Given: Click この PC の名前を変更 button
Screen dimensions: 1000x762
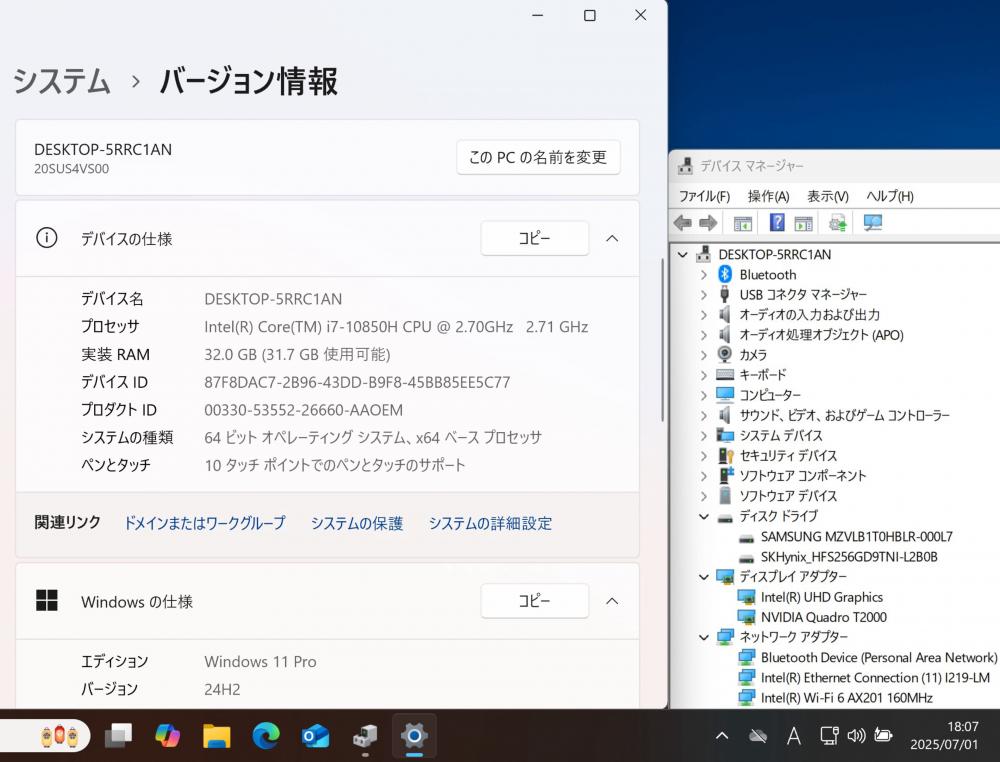Looking at the screenshot, I should coord(538,157).
